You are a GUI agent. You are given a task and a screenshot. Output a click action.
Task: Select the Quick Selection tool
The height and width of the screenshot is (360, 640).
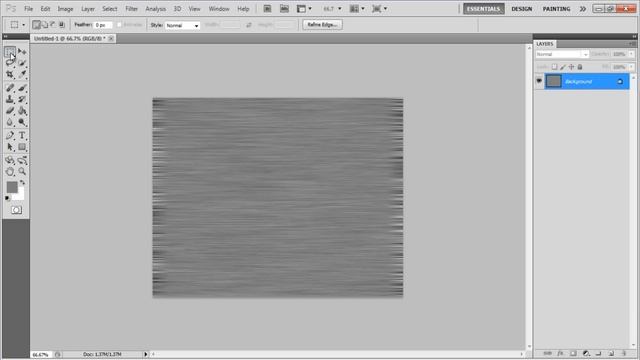pyautogui.click(x=22, y=63)
